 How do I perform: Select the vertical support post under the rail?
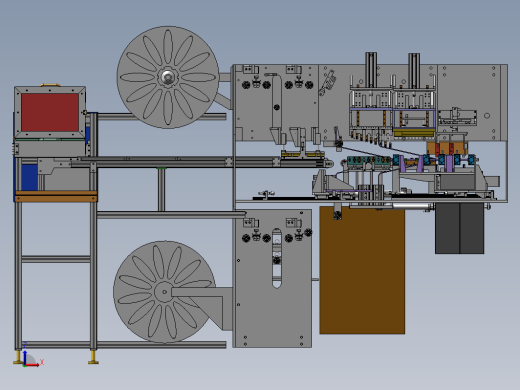point(161,189)
